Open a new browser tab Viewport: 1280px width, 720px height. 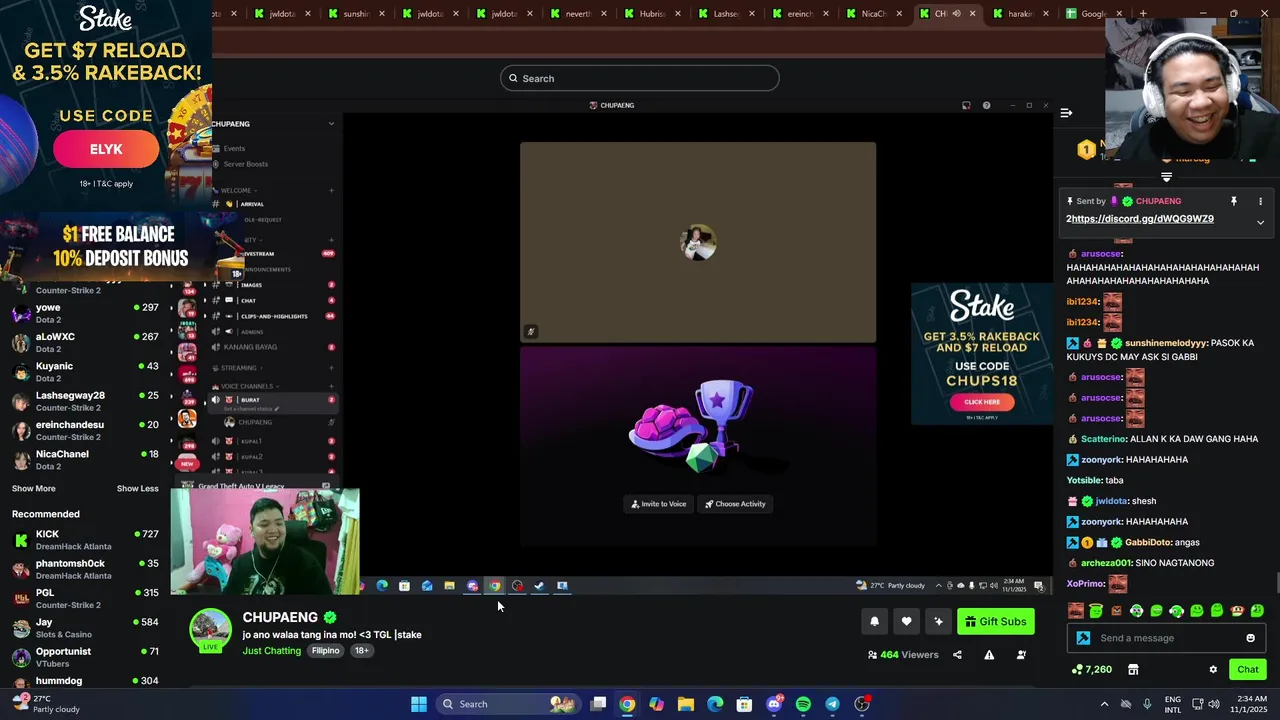pyautogui.click(x=1142, y=14)
